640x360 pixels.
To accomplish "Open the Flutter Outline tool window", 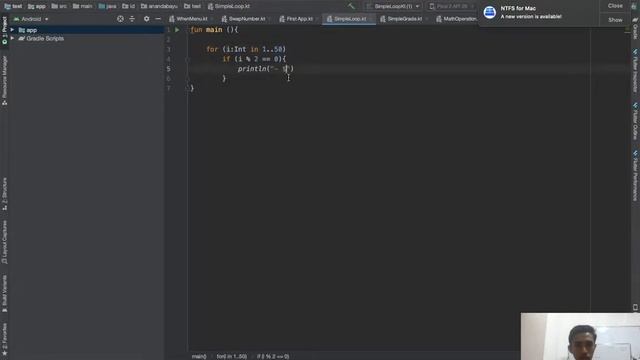I will pos(635,122).
